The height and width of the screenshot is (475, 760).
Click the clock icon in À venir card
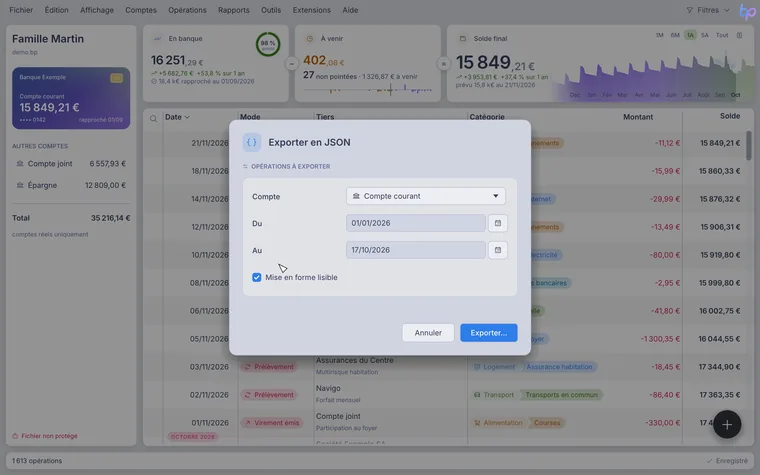pyautogui.click(x=310, y=39)
